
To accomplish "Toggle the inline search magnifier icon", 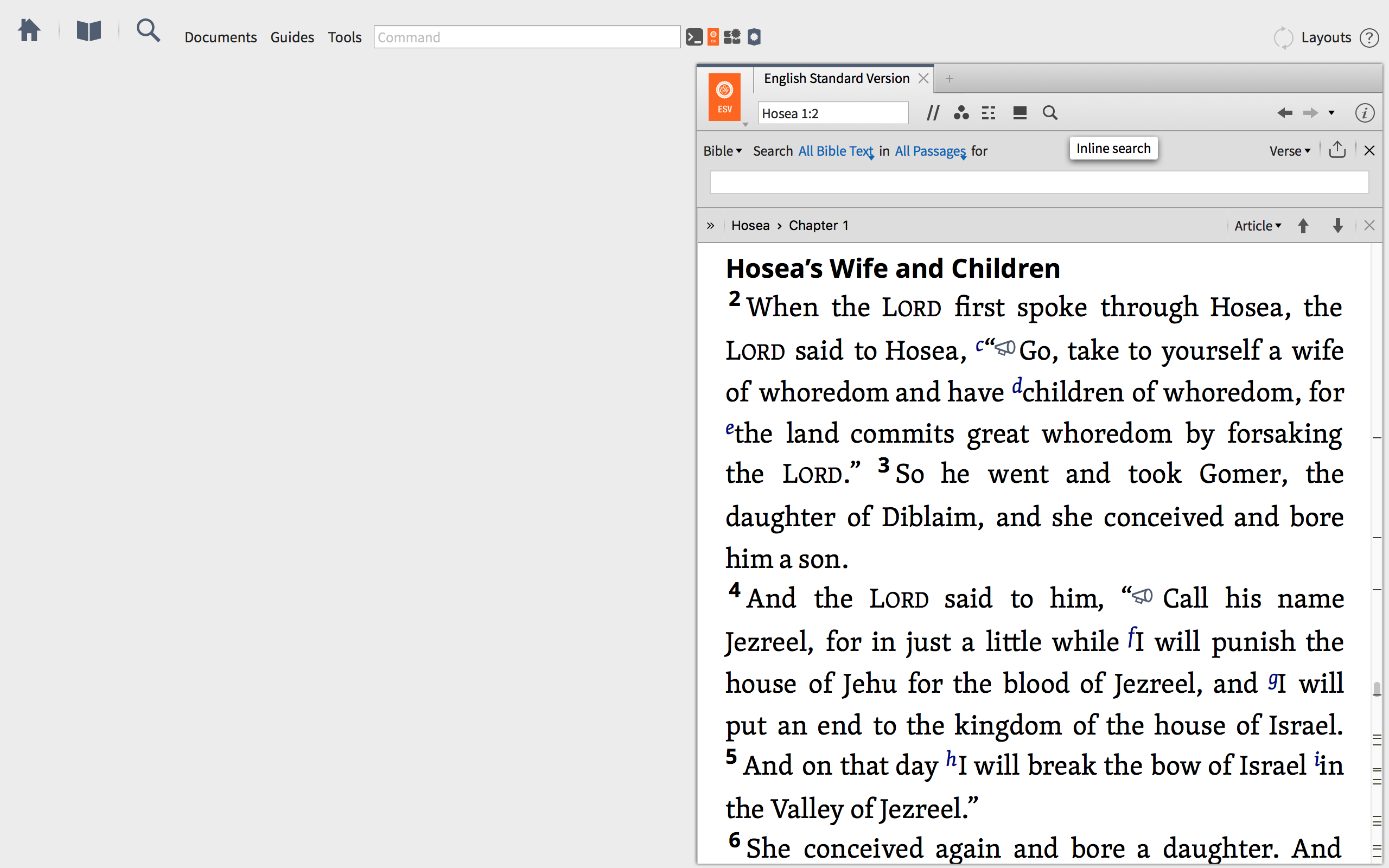I will 1050,113.
